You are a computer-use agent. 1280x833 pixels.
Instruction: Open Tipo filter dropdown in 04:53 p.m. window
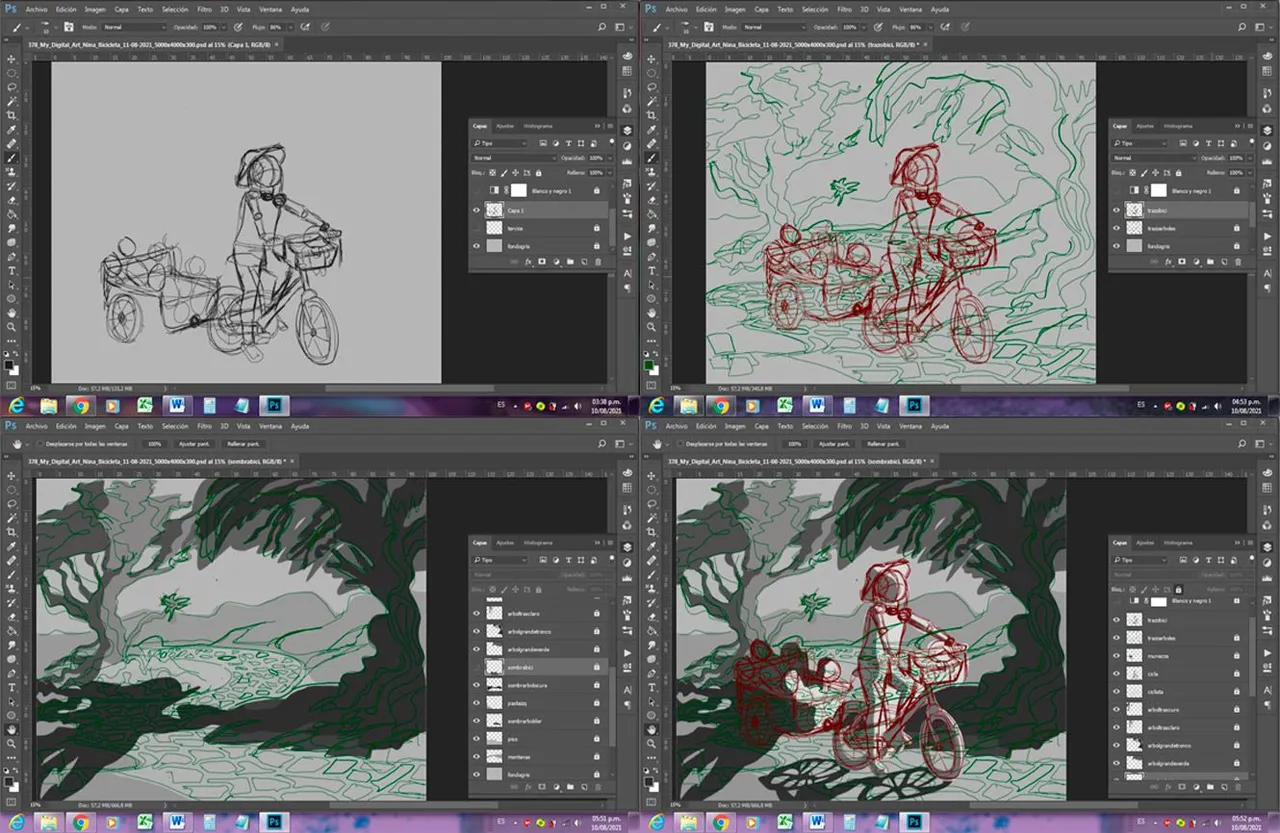[1139, 143]
